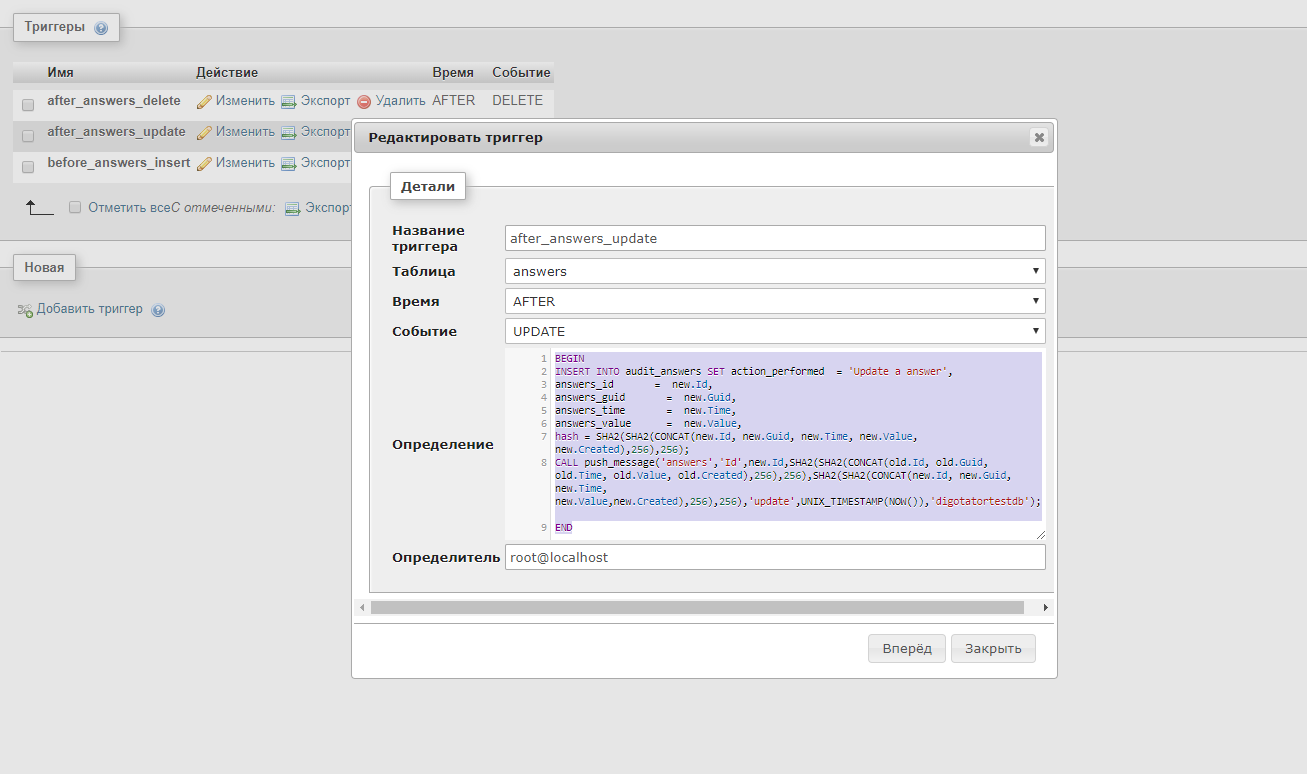Click the Детали fieldset label

[428, 186]
